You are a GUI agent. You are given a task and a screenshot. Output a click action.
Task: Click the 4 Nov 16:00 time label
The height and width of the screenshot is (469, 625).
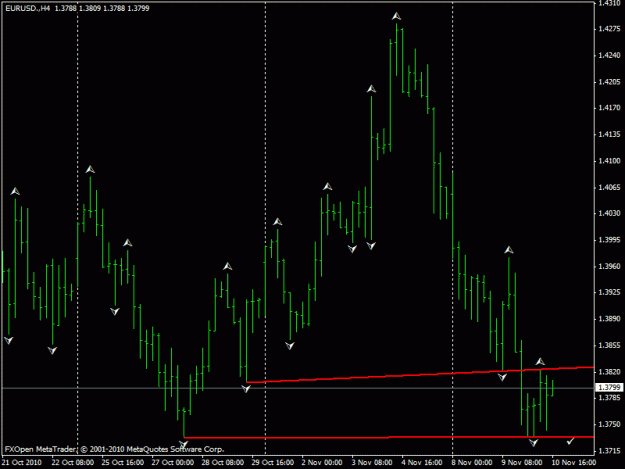coord(422,462)
